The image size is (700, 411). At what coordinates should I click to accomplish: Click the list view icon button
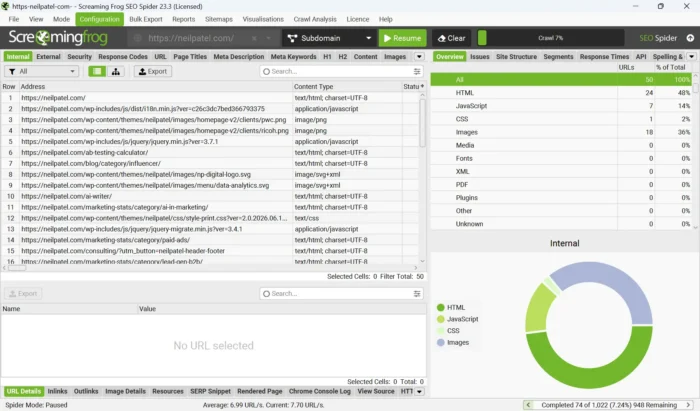coord(97,71)
